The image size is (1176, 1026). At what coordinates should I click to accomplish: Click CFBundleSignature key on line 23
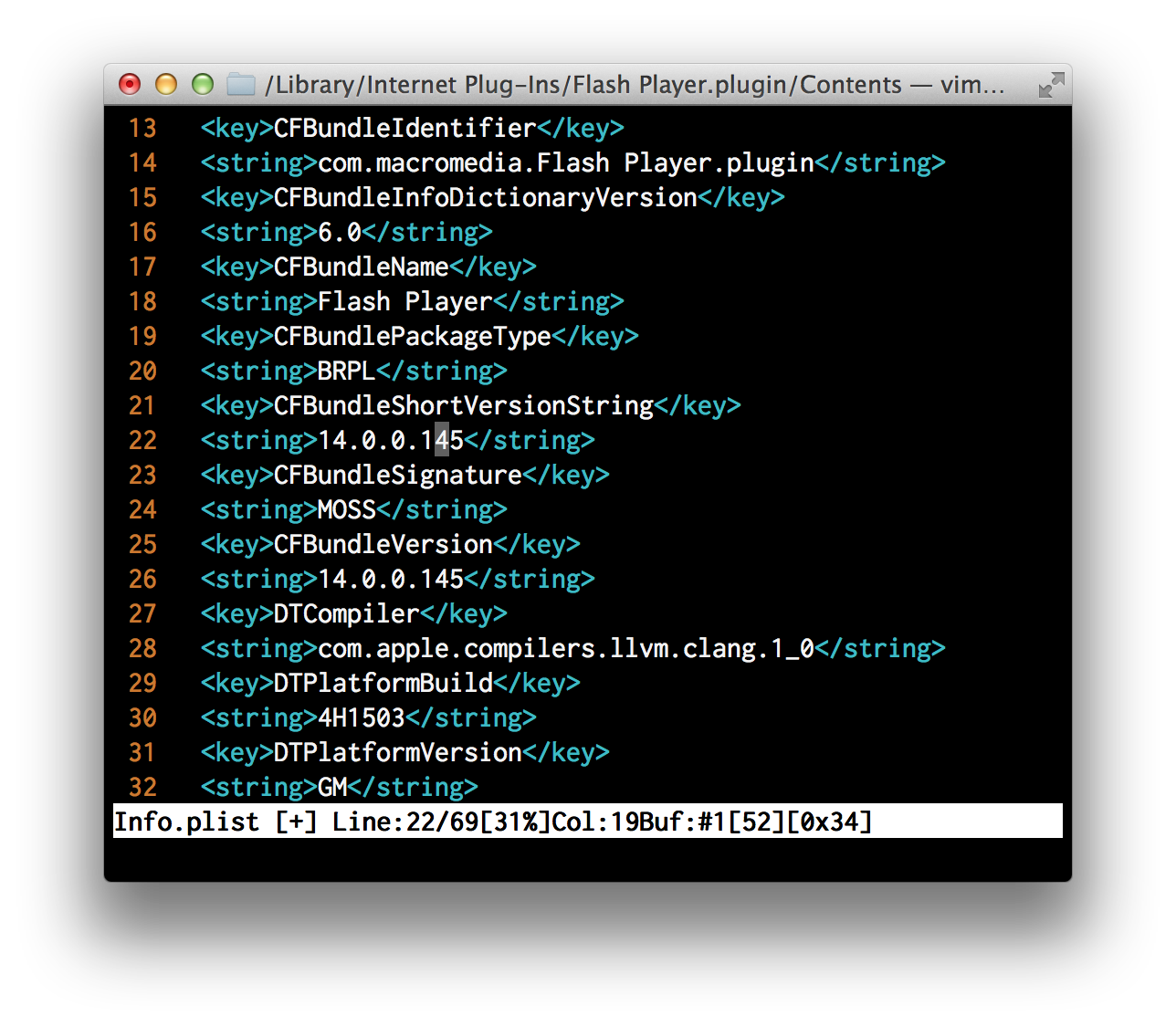(398, 475)
